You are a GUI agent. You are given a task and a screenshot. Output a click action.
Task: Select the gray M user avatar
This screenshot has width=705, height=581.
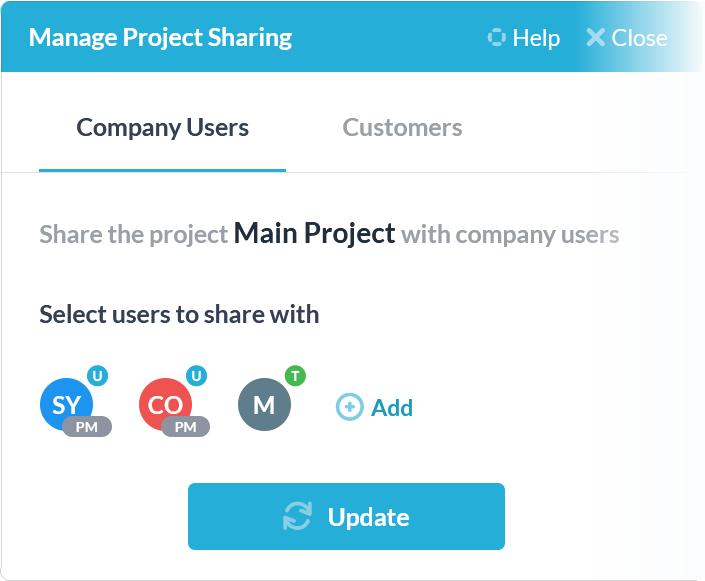(264, 404)
